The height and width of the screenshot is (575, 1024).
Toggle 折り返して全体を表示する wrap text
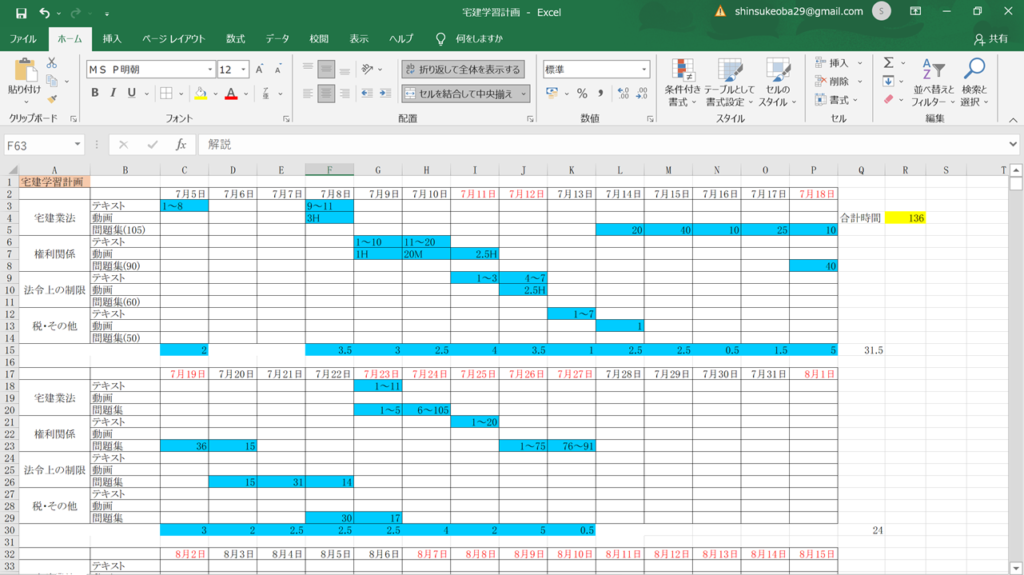pyautogui.click(x=462, y=69)
